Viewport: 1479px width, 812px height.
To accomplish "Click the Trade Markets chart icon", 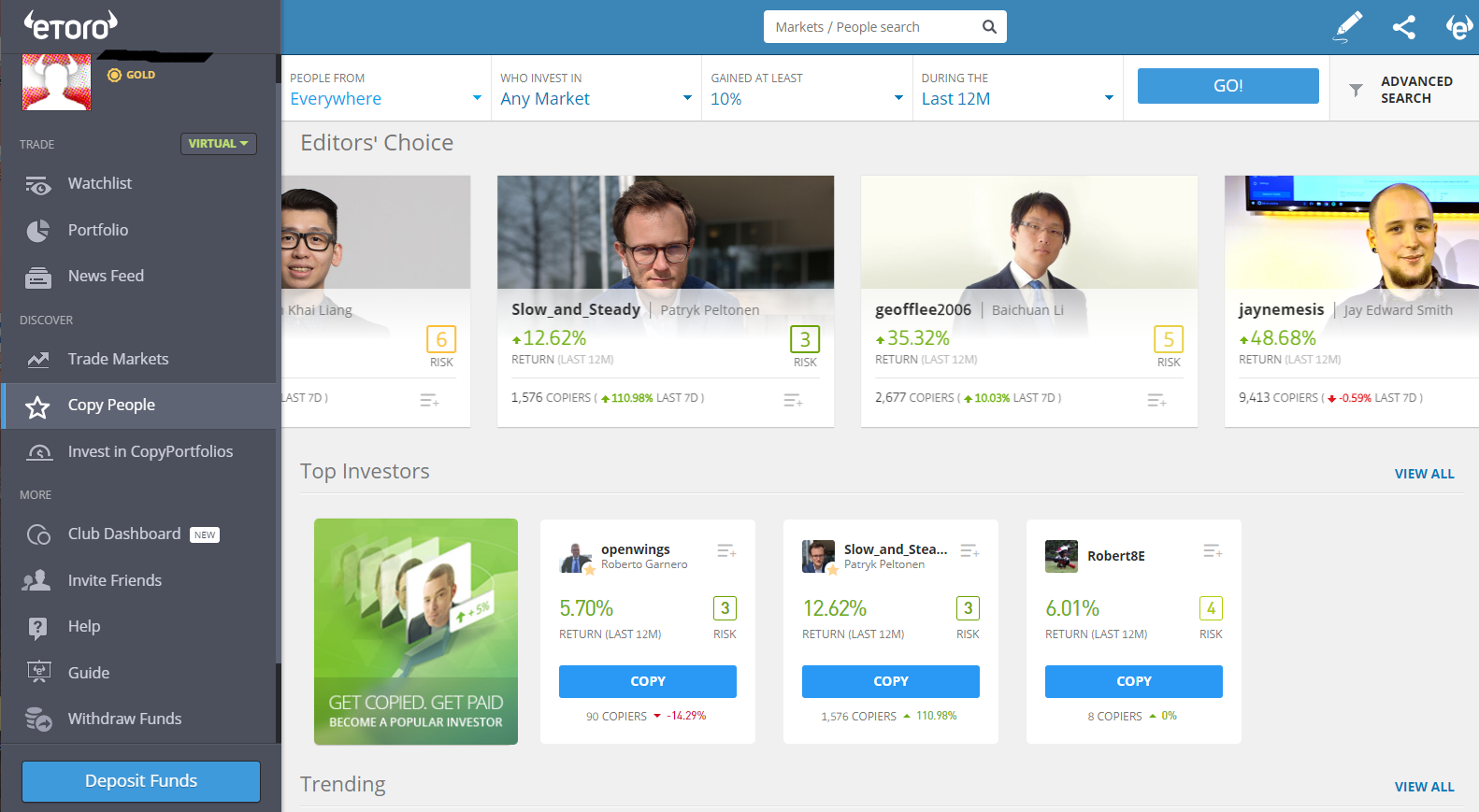I will coord(38,360).
